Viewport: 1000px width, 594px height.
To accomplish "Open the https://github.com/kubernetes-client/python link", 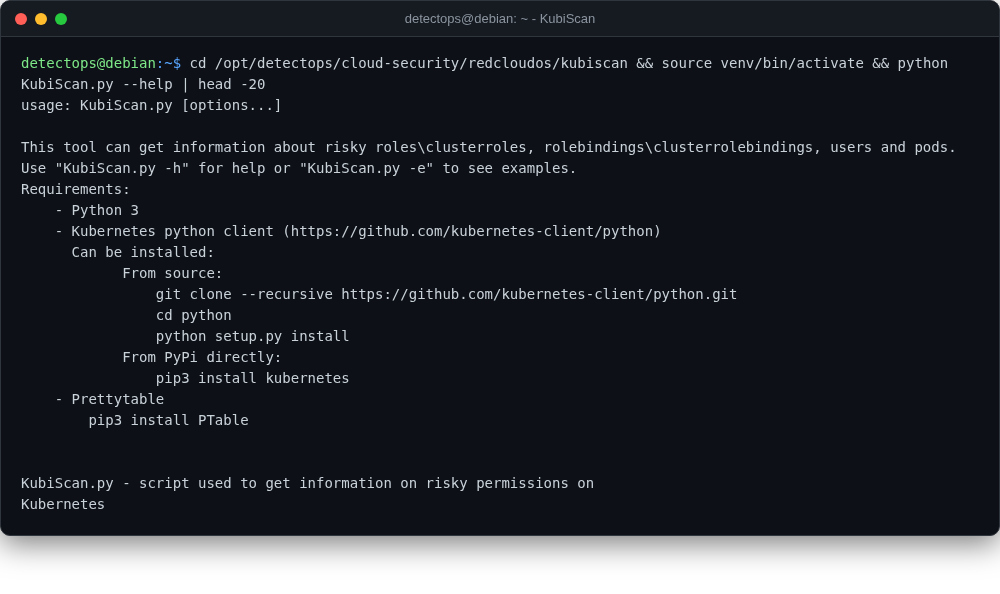I will point(472,232).
